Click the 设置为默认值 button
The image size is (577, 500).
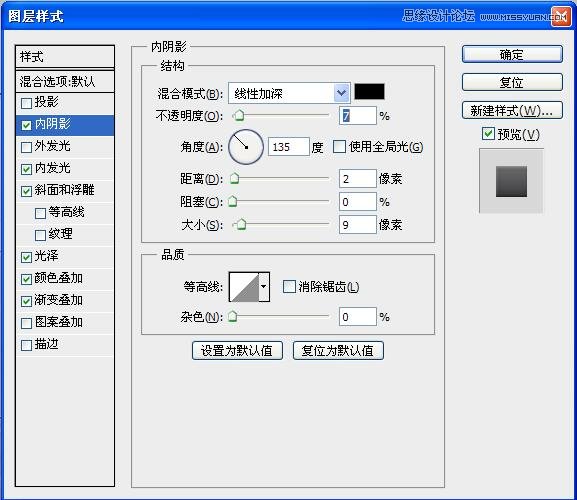(237, 350)
